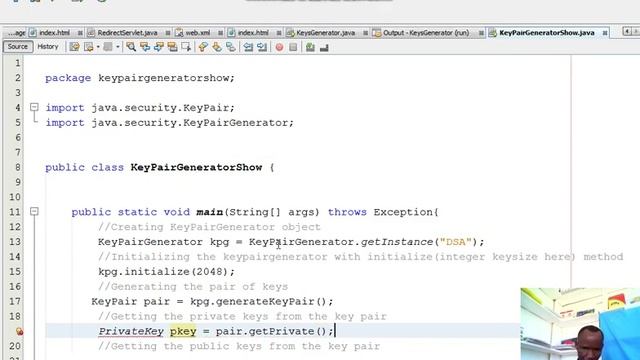Click the greyed-out Forward navigation icon
Screen dimensions: 640x360
108,47
